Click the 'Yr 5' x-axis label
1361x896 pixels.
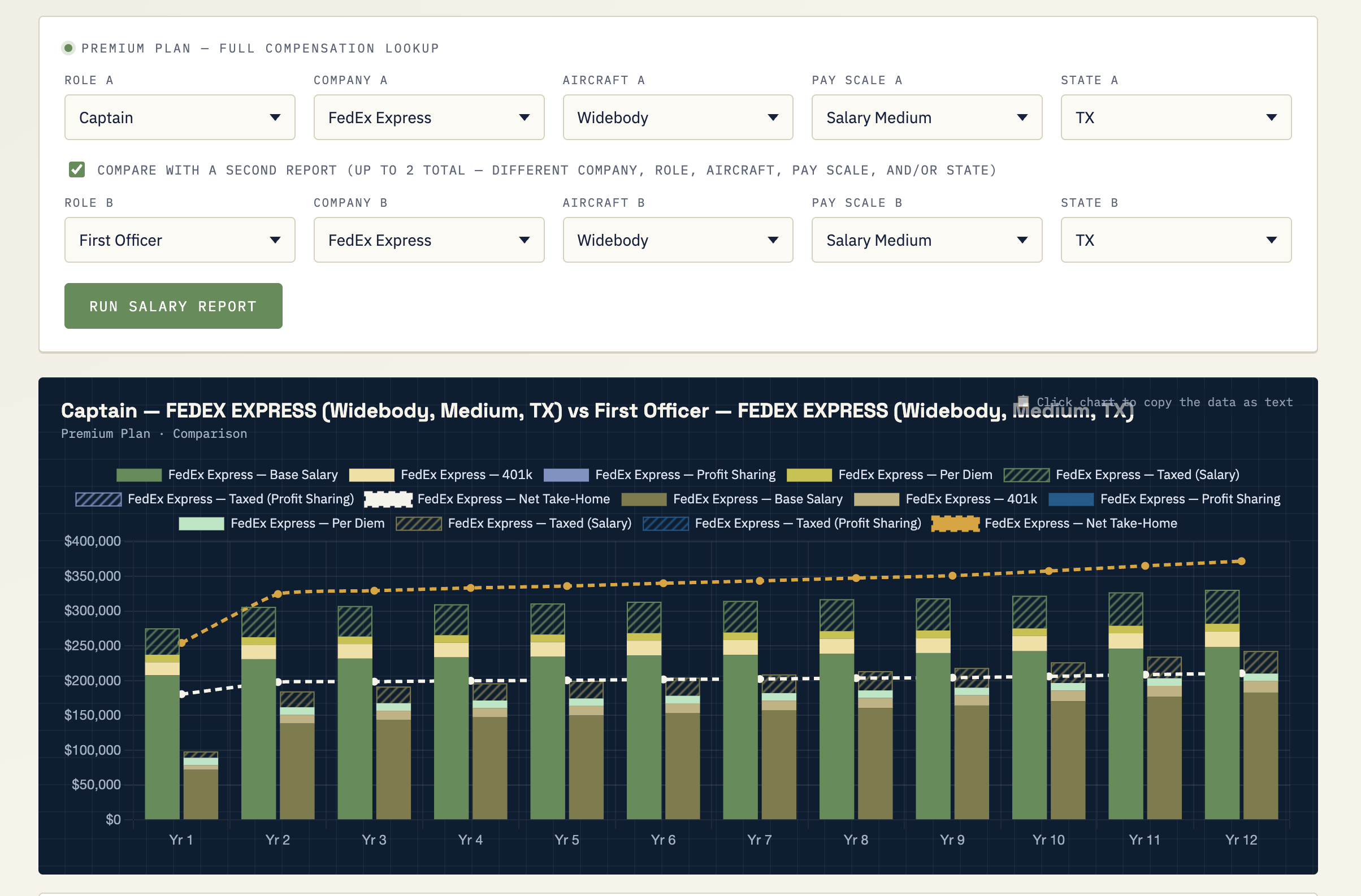pos(567,840)
